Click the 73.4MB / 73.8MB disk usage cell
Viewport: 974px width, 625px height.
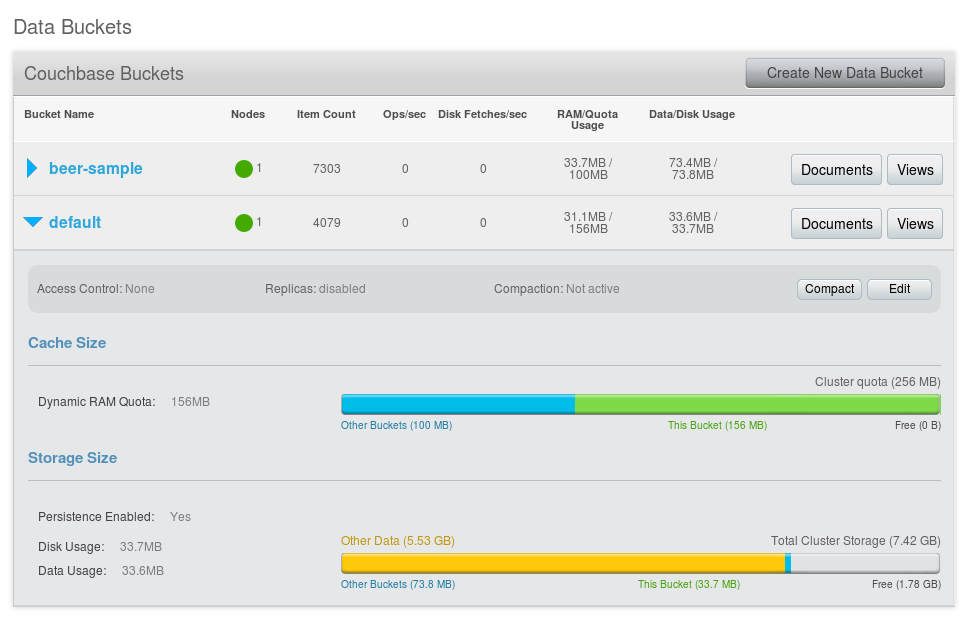693,169
